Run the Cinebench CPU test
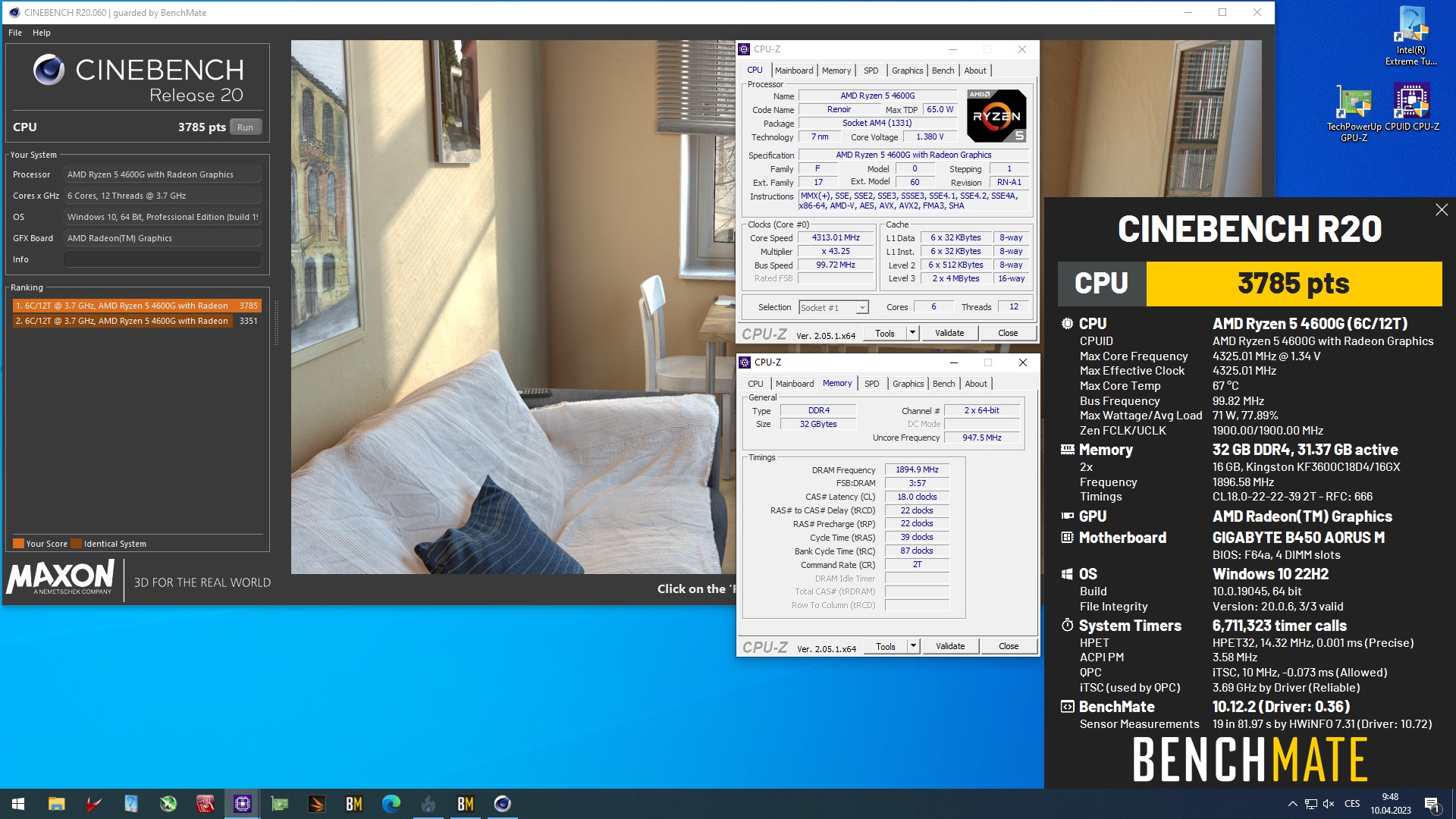The width and height of the screenshot is (1456, 819). click(245, 127)
